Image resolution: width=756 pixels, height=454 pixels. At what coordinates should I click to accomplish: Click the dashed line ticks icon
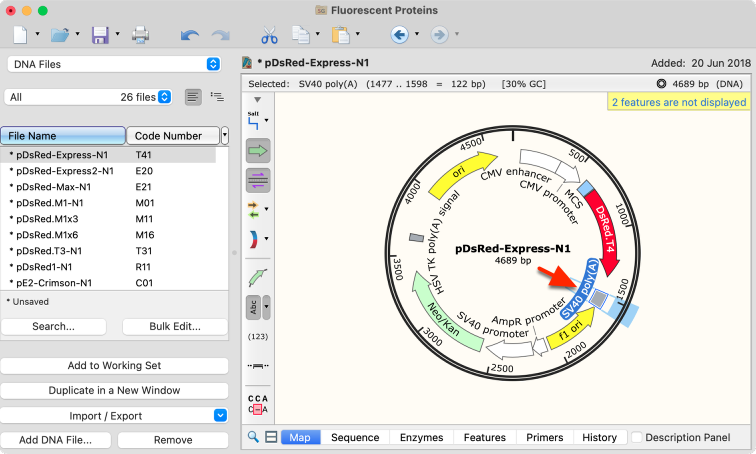[x=258, y=366]
